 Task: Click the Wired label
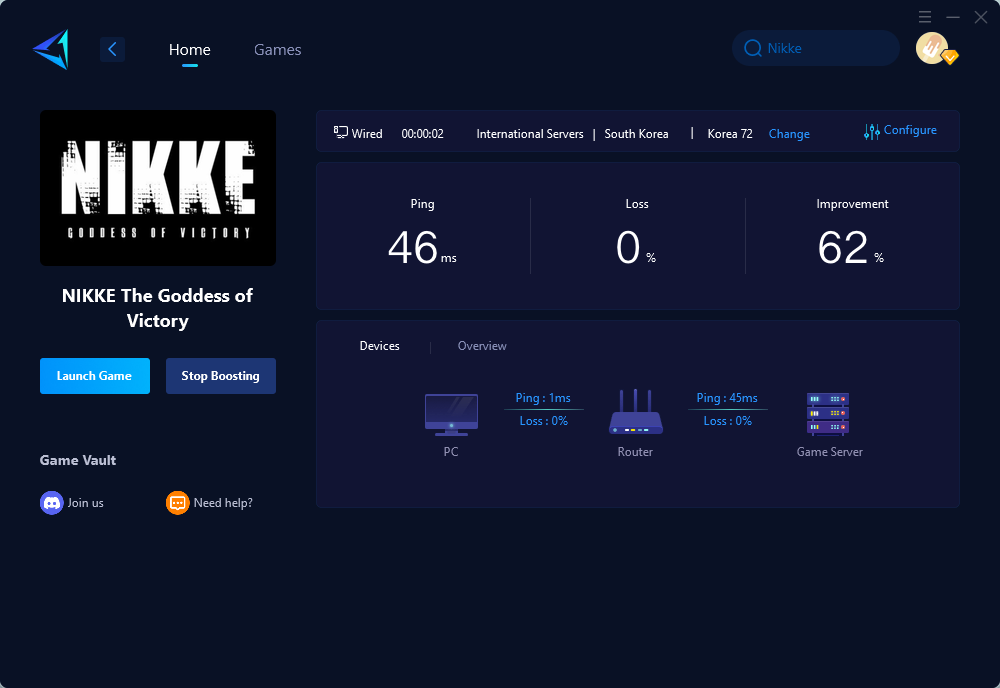[x=367, y=134]
